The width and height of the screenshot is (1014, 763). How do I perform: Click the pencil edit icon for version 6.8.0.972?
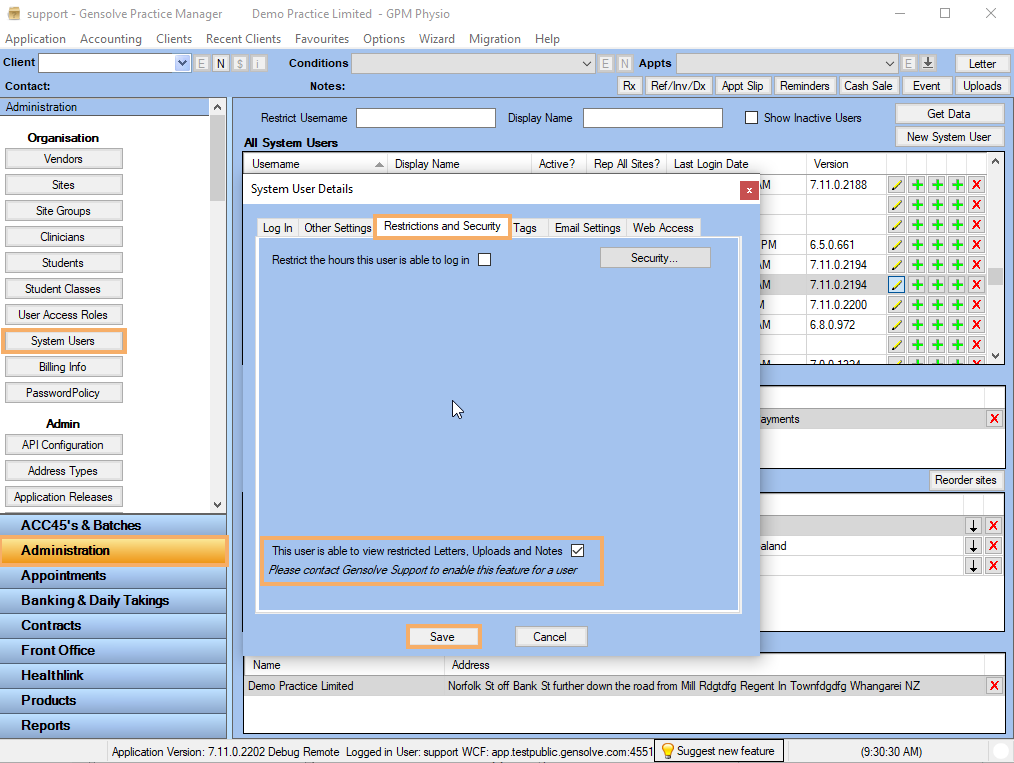point(896,325)
